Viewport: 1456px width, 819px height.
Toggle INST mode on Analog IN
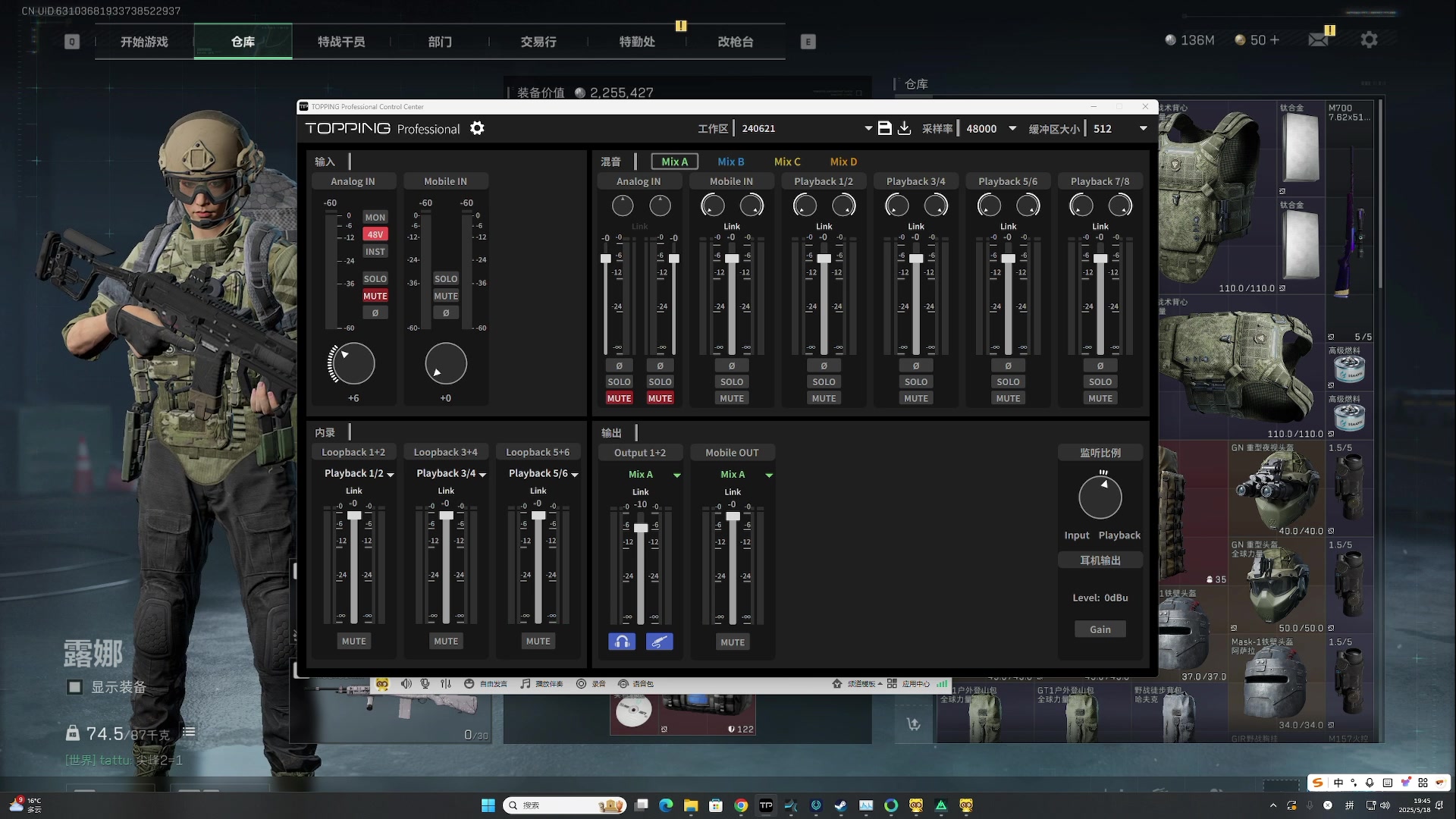pyautogui.click(x=375, y=252)
